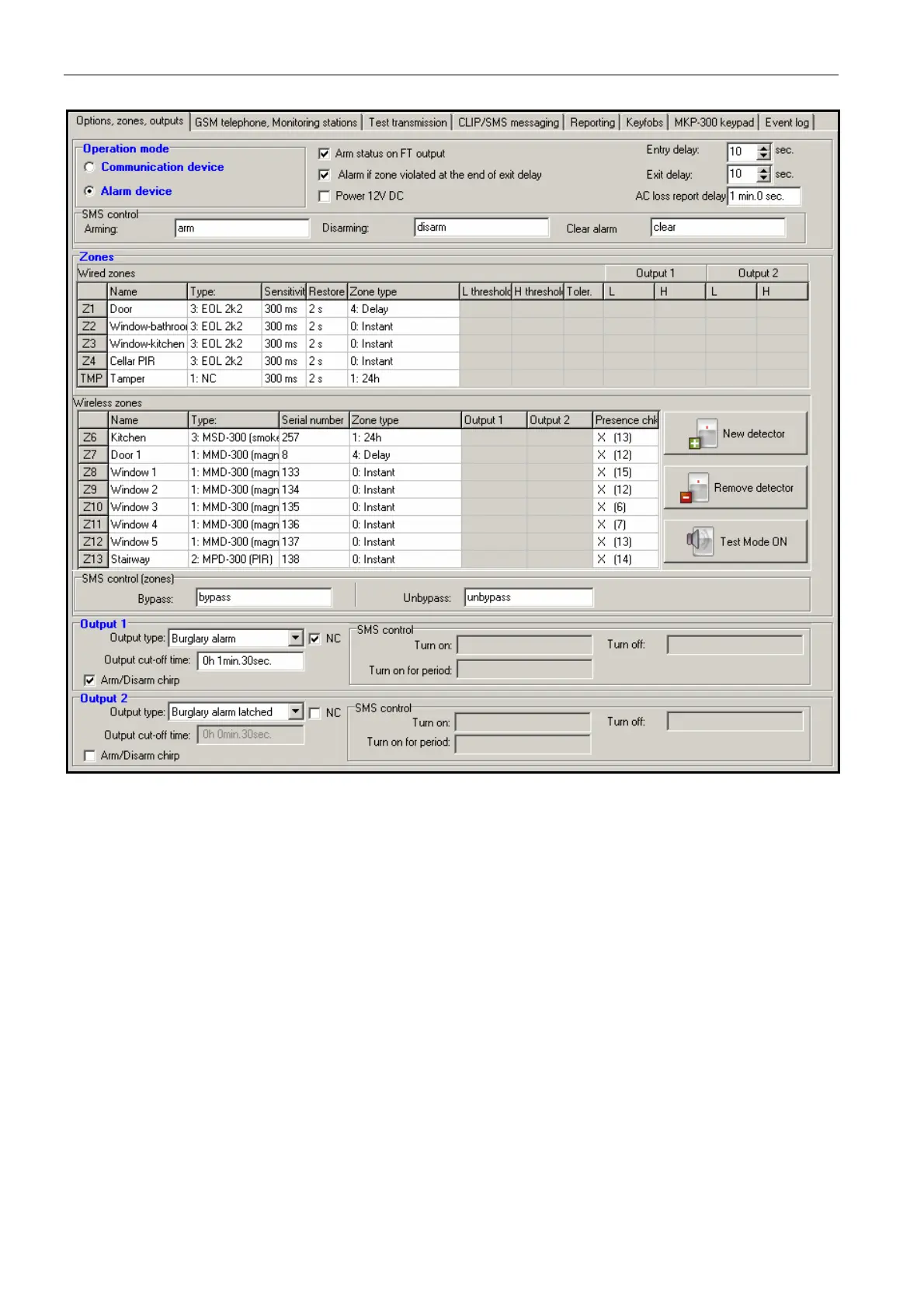
Task: Select the Z1 wired zone row button
Action: (89, 309)
